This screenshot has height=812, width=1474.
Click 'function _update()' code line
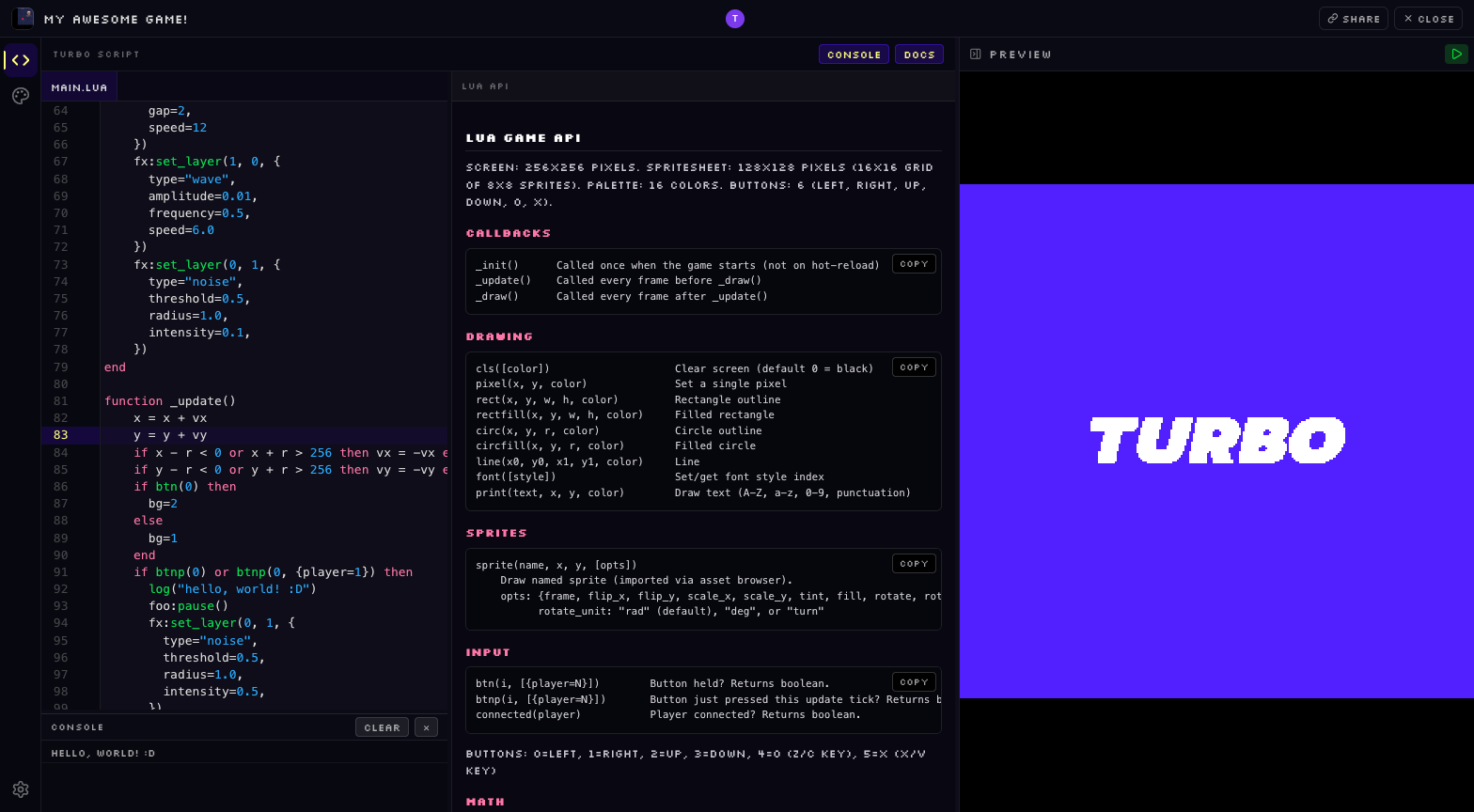click(170, 400)
